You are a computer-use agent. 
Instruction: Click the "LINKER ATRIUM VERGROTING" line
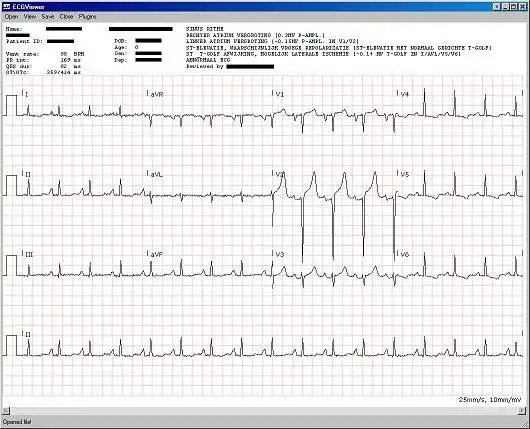(x=272, y=41)
